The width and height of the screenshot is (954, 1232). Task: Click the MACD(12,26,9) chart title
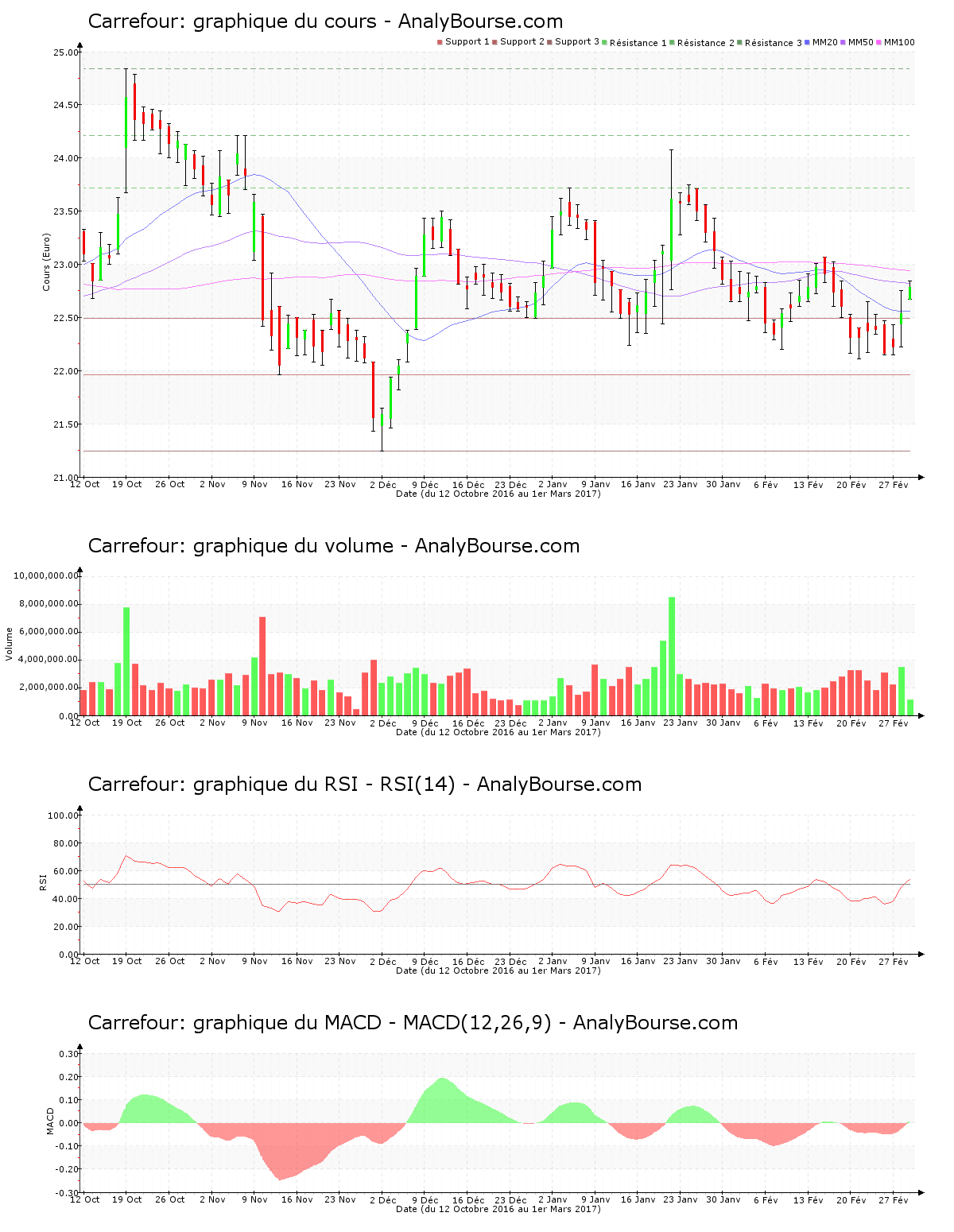pos(413,1023)
